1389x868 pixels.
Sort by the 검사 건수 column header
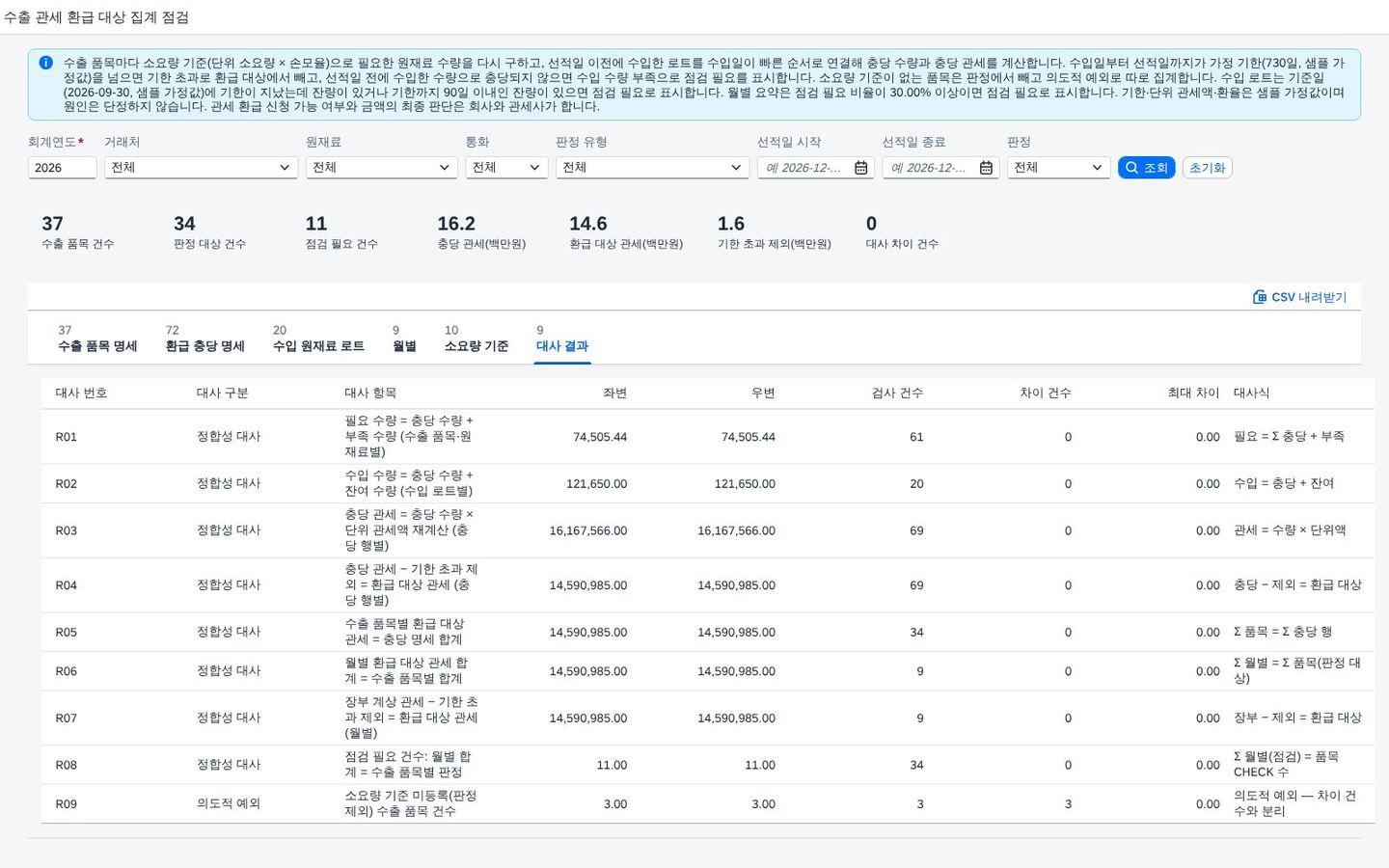pos(897,393)
